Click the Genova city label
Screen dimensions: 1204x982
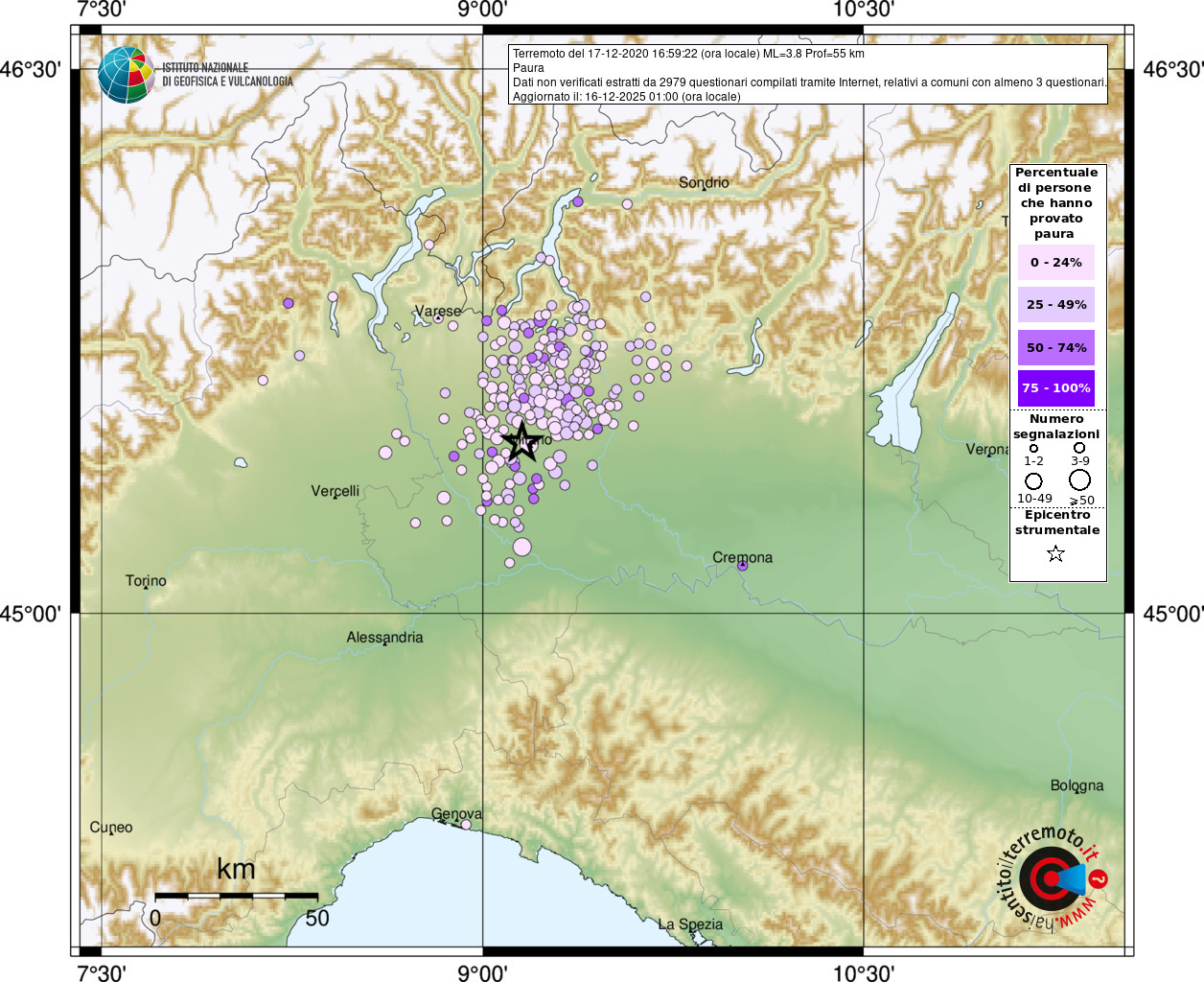tap(456, 814)
